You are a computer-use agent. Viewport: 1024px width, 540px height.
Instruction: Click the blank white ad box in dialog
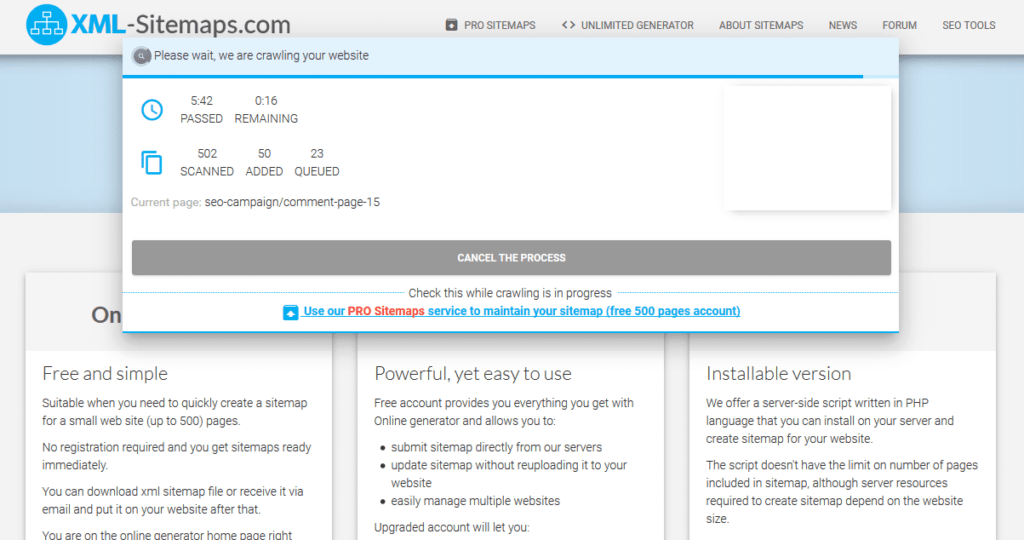point(807,148)
